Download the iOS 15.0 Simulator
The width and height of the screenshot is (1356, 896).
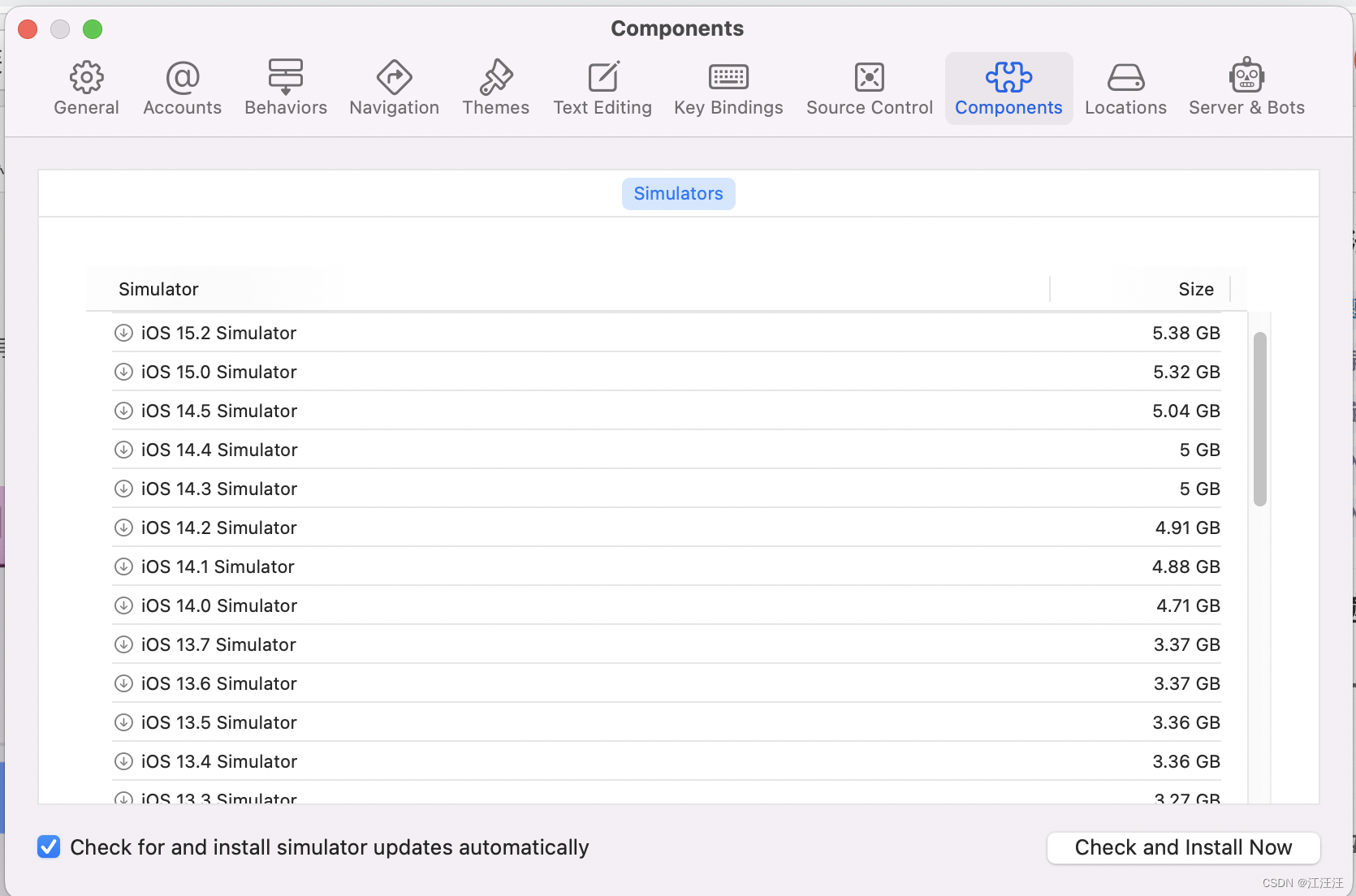pos(123,372)
